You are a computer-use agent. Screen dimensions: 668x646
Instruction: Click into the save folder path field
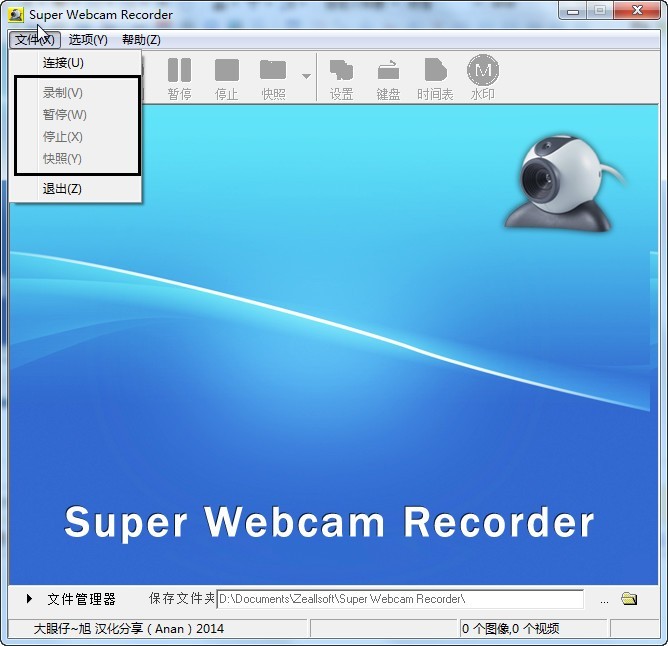coord(400,599)
